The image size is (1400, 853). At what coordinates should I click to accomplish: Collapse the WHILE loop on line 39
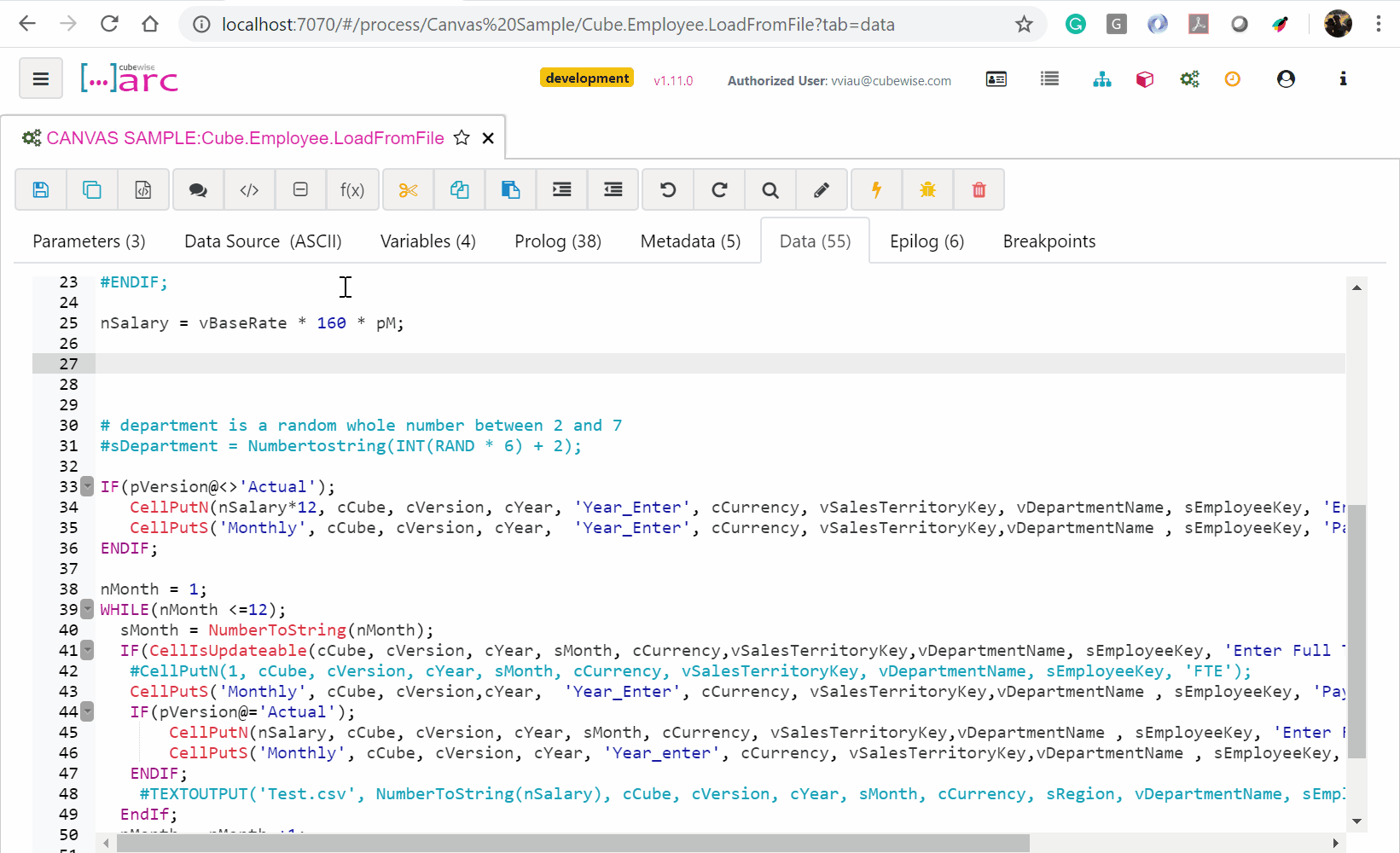pyautogui.click(x=87, y=610)
